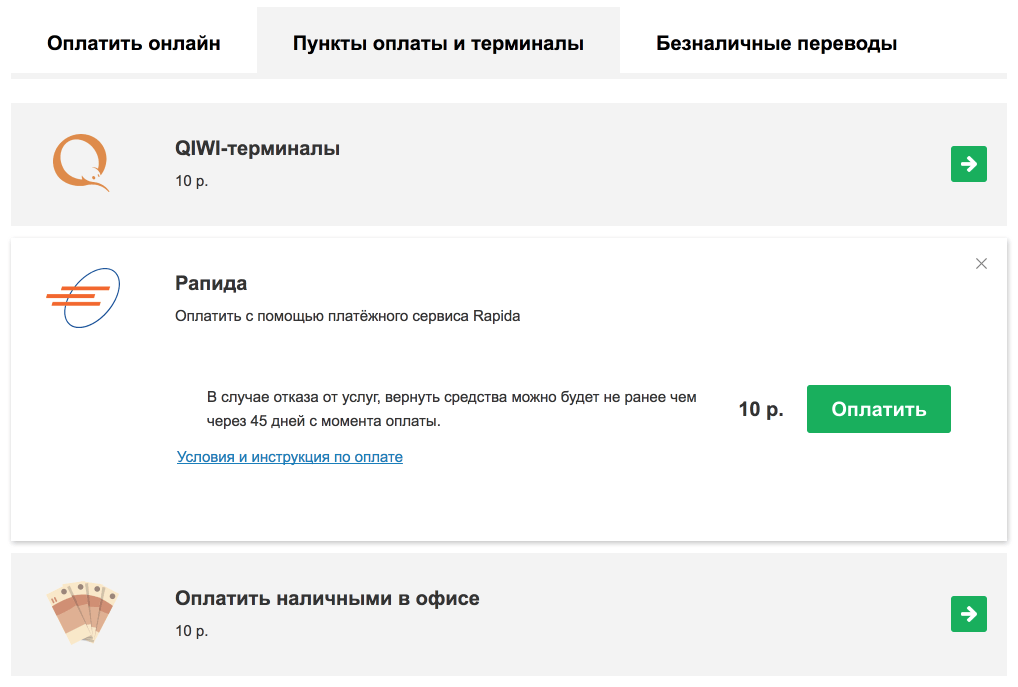Click Оплатить наличными в офисе heading
The width and height of the screenshot is (1018, 687).
[x=327, y=598]
